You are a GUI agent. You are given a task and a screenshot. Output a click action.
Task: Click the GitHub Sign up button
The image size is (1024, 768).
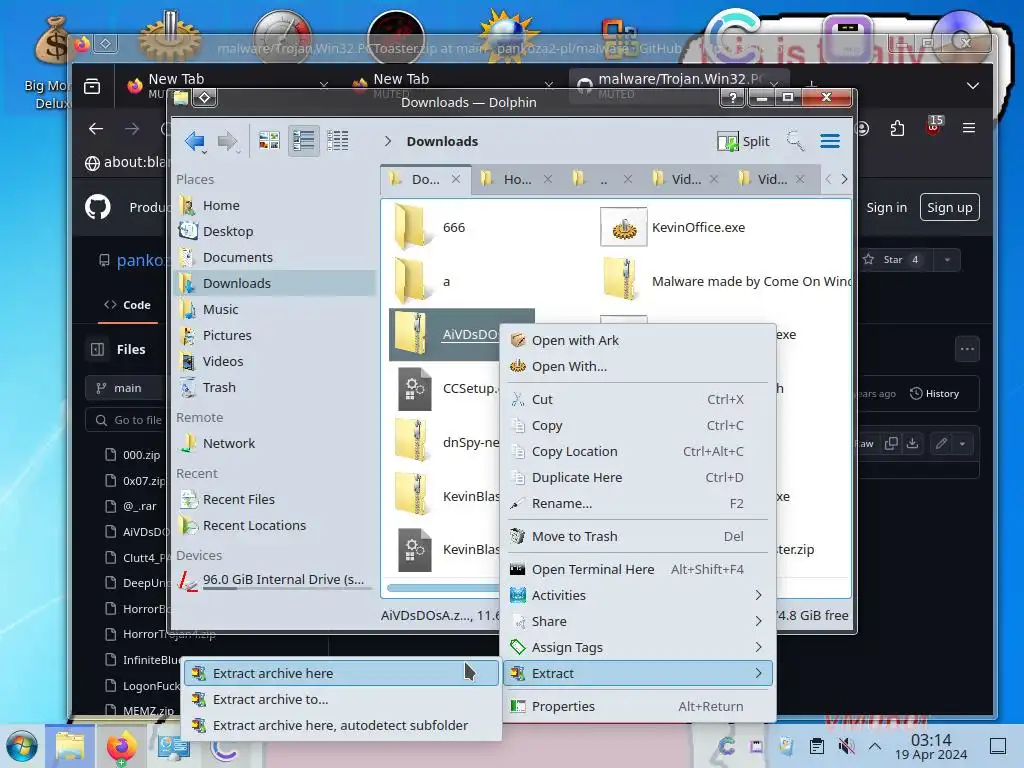pyautogui.click(x=950, y=208)
